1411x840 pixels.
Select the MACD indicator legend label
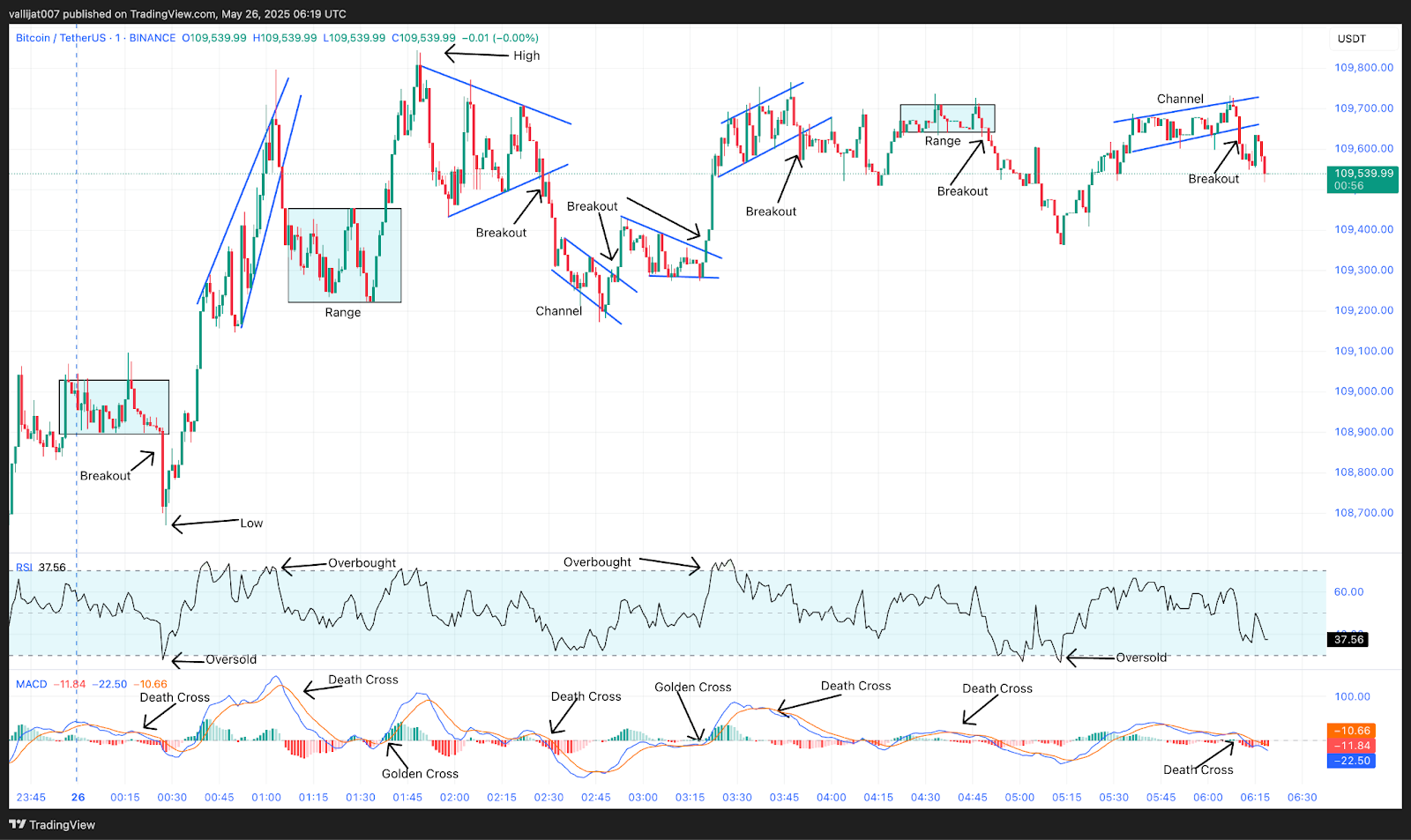coord(31,684)
